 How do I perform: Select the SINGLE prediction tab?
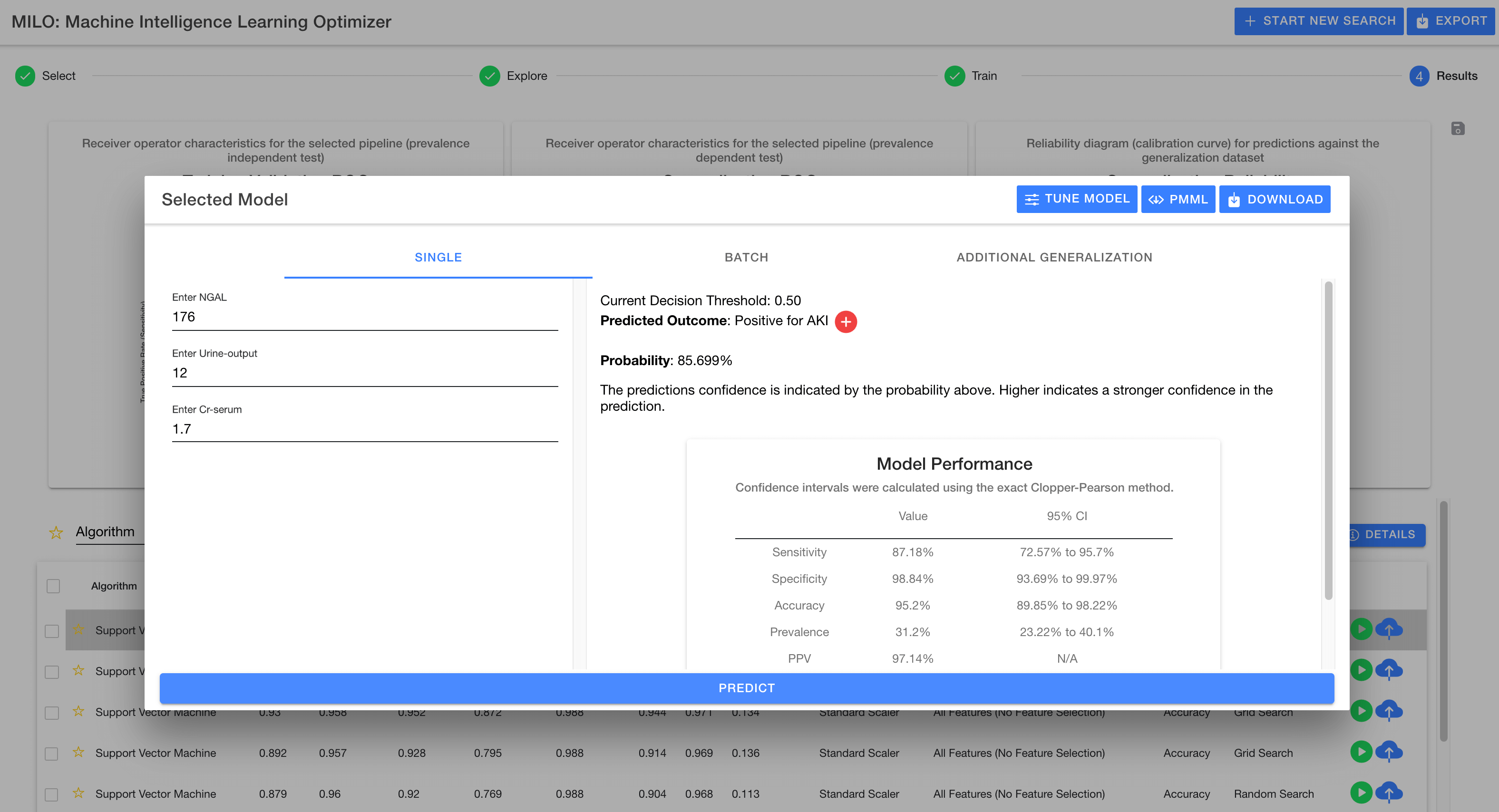(x=438, y=257)
